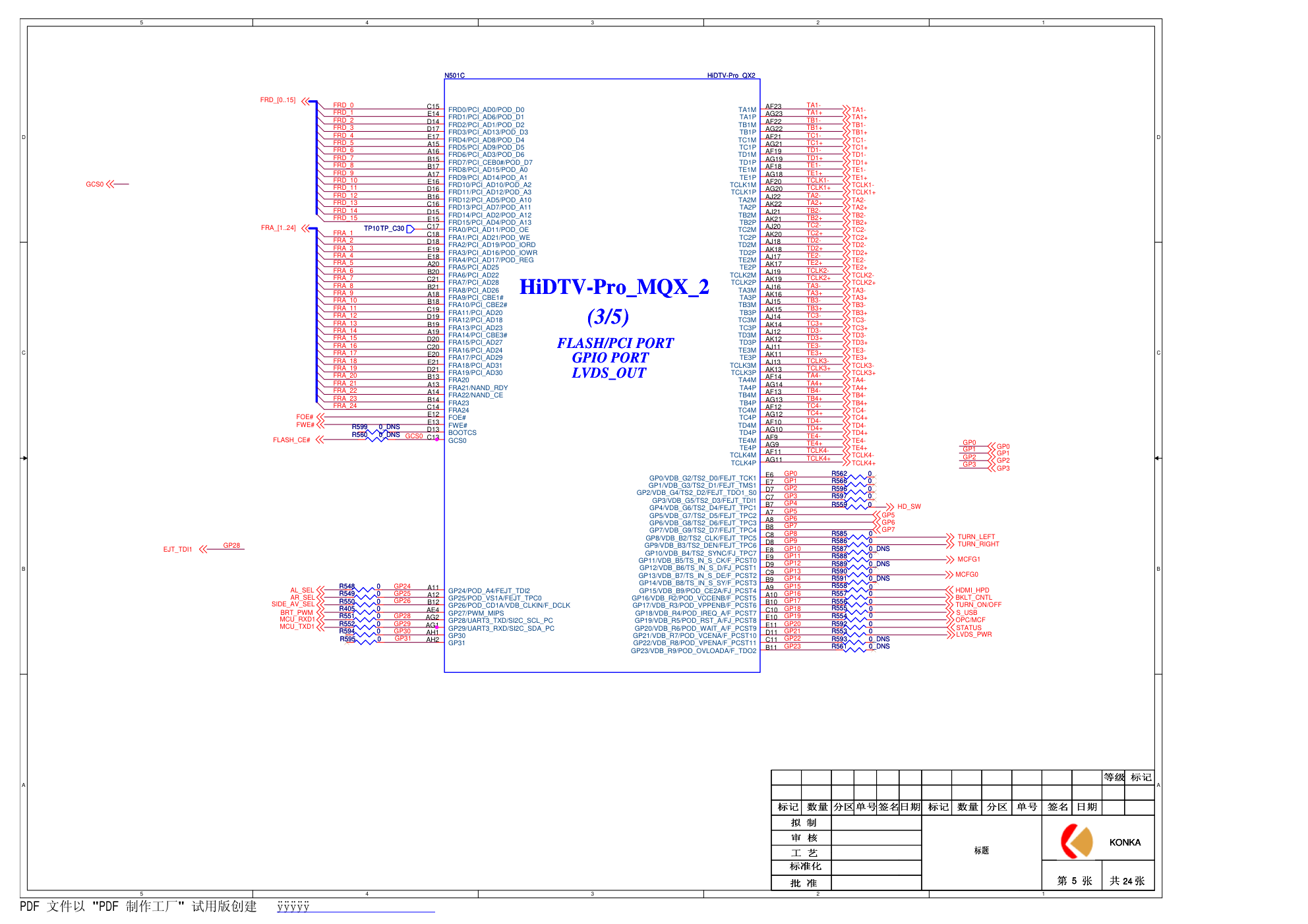This screenshot has height=924, width=1308.
Task: Click the 标准化 row label
Action: point(806,867)
